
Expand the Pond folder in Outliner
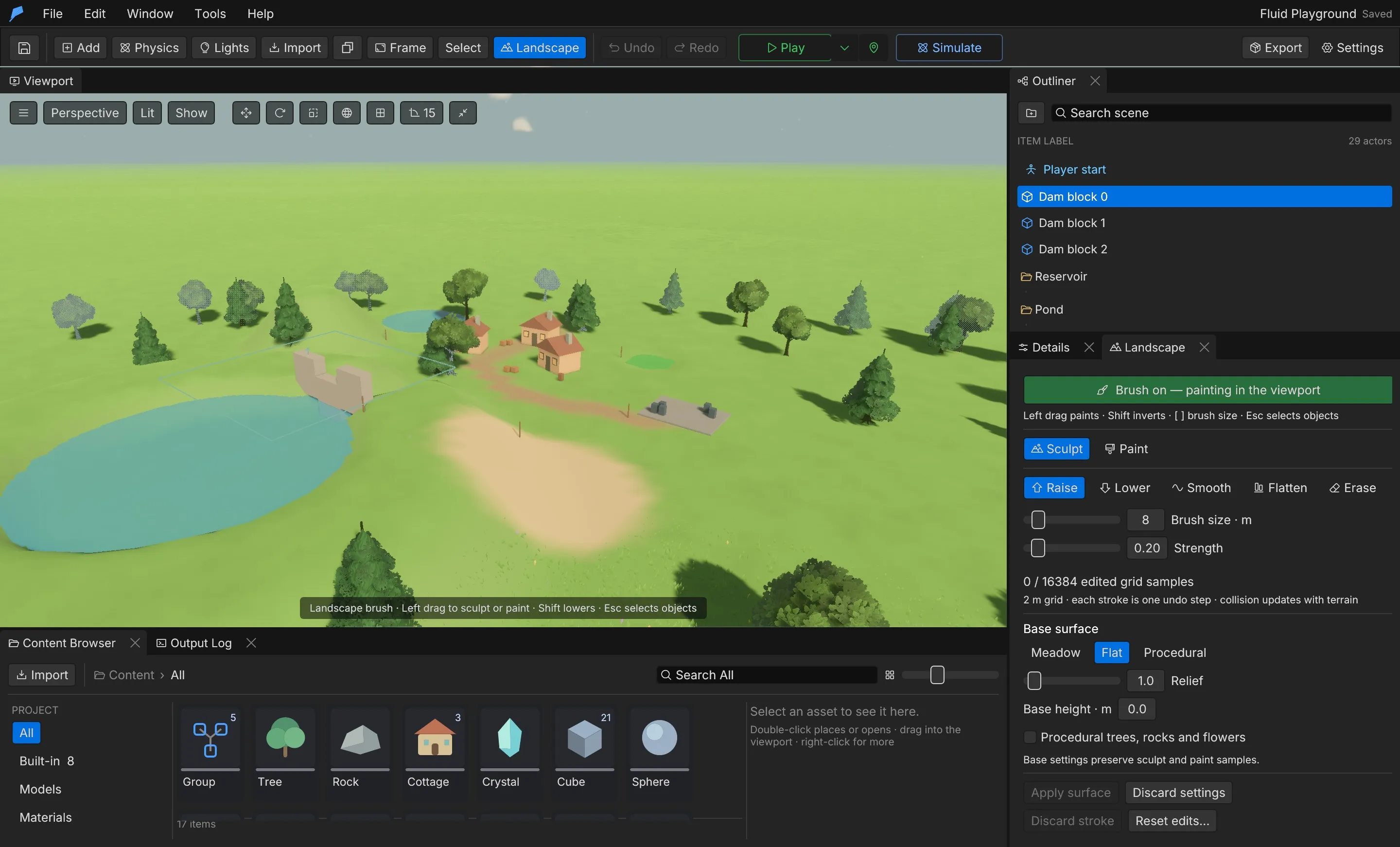click(1026, 310)
